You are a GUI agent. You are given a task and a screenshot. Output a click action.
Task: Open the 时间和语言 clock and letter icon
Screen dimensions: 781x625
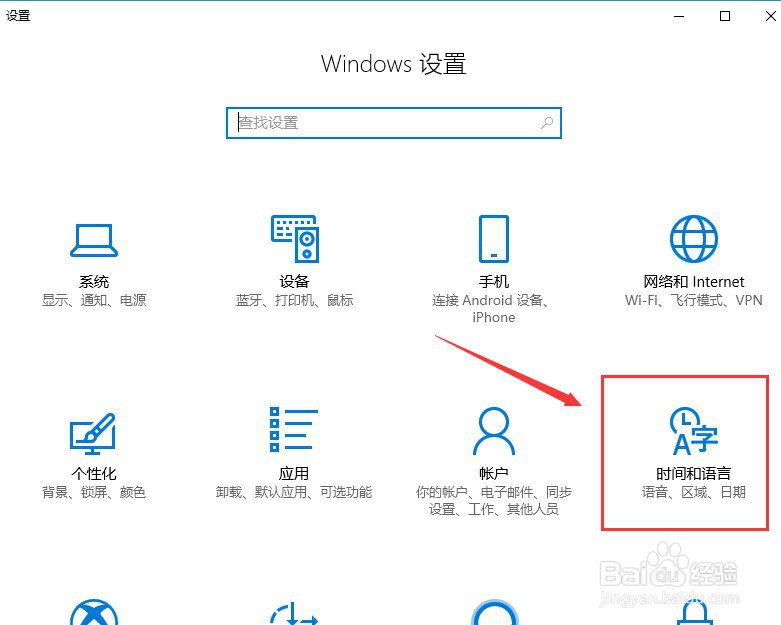tap(693, 431)
